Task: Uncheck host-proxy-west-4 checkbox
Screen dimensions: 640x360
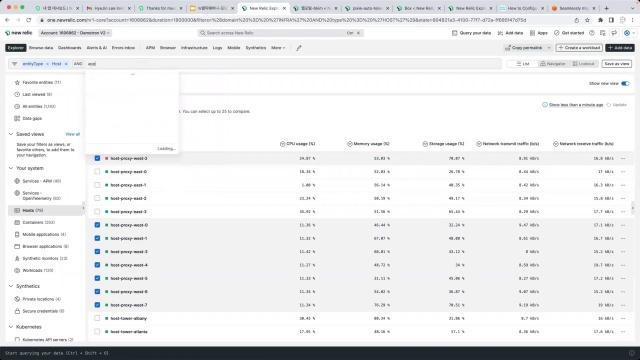Action: [97, 265]
